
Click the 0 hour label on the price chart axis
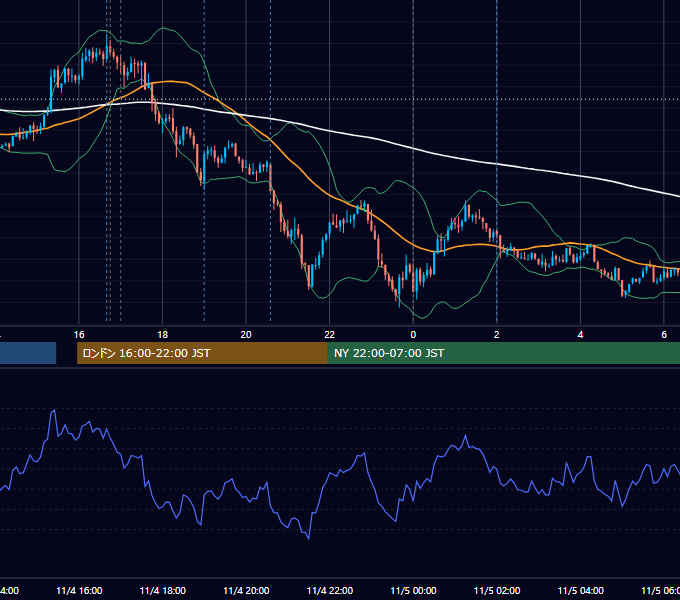coord(413,335)
